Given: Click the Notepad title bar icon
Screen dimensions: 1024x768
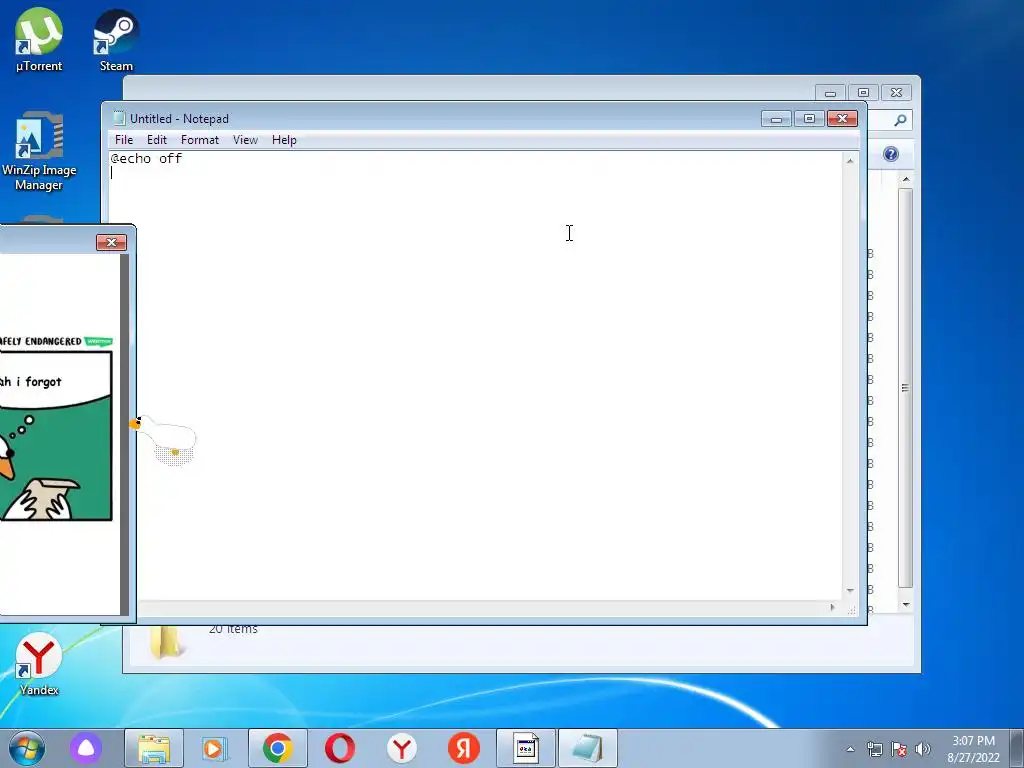Looking at the screenshot, I should 119,118.
